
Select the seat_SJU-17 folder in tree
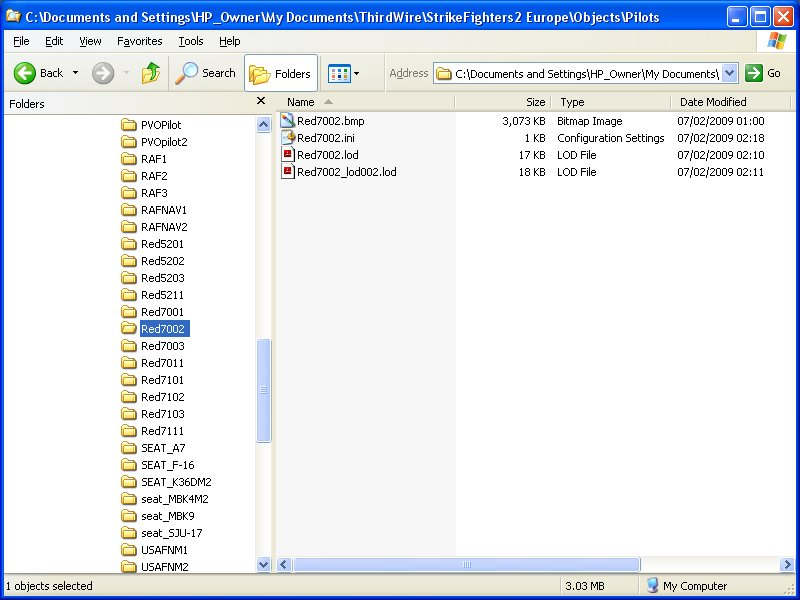point(172,533)
